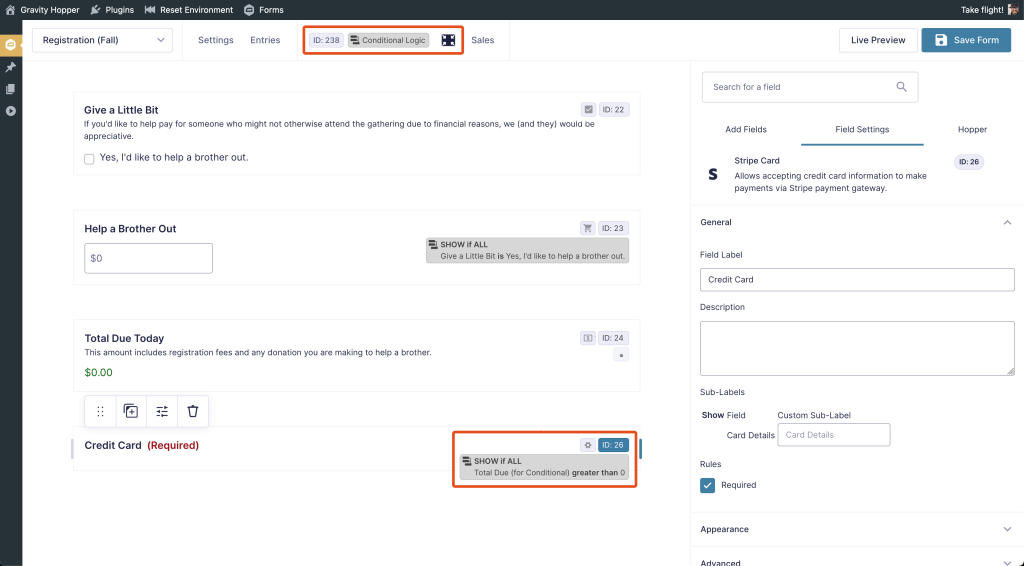Click the total field icon near ID: 24
Image resolution: width=1024 pixels, height=566 pixels.
588,338
